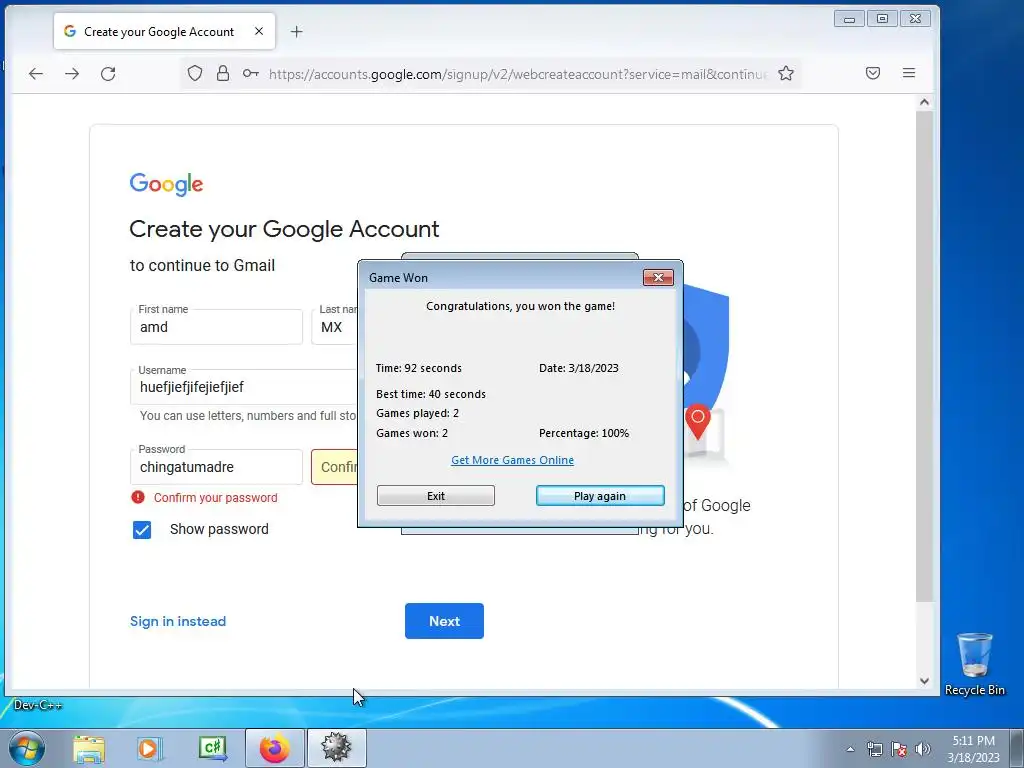Click the address bar URL
Viewport: 1024px width, 768px height.
click(517, 74)
